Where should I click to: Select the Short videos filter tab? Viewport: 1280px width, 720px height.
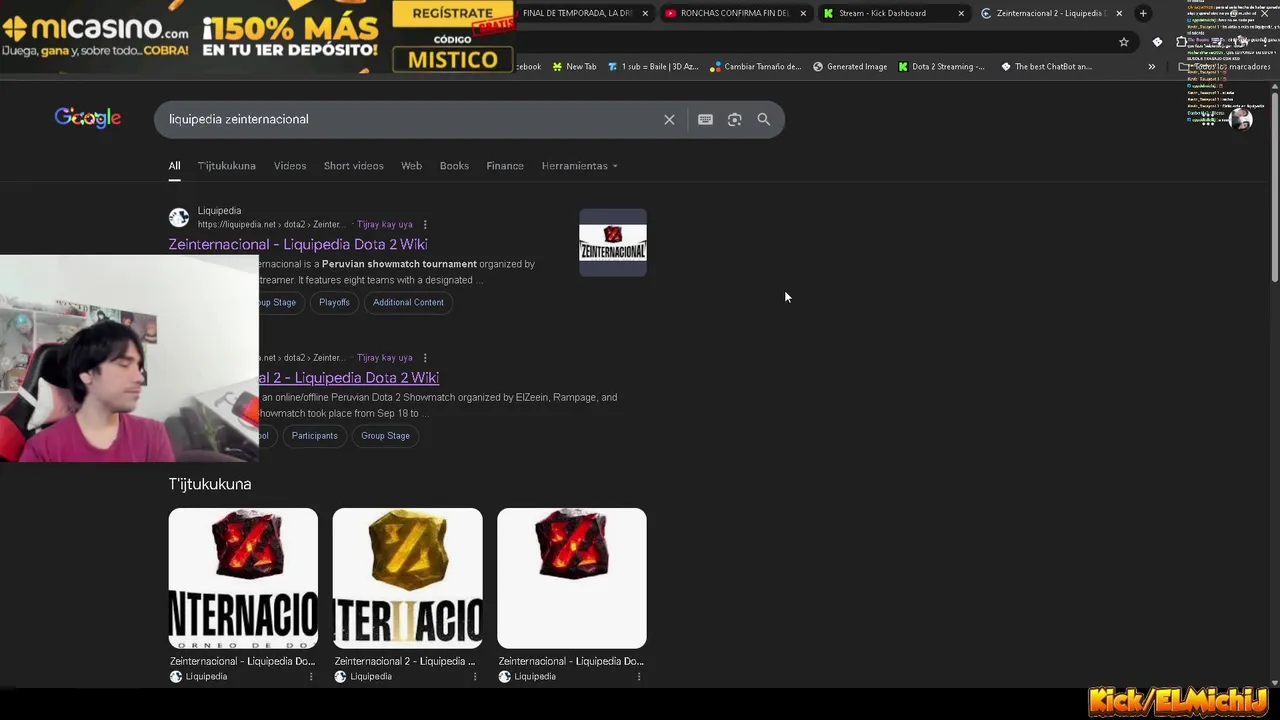pyautogui.click(x=353, y=166)
